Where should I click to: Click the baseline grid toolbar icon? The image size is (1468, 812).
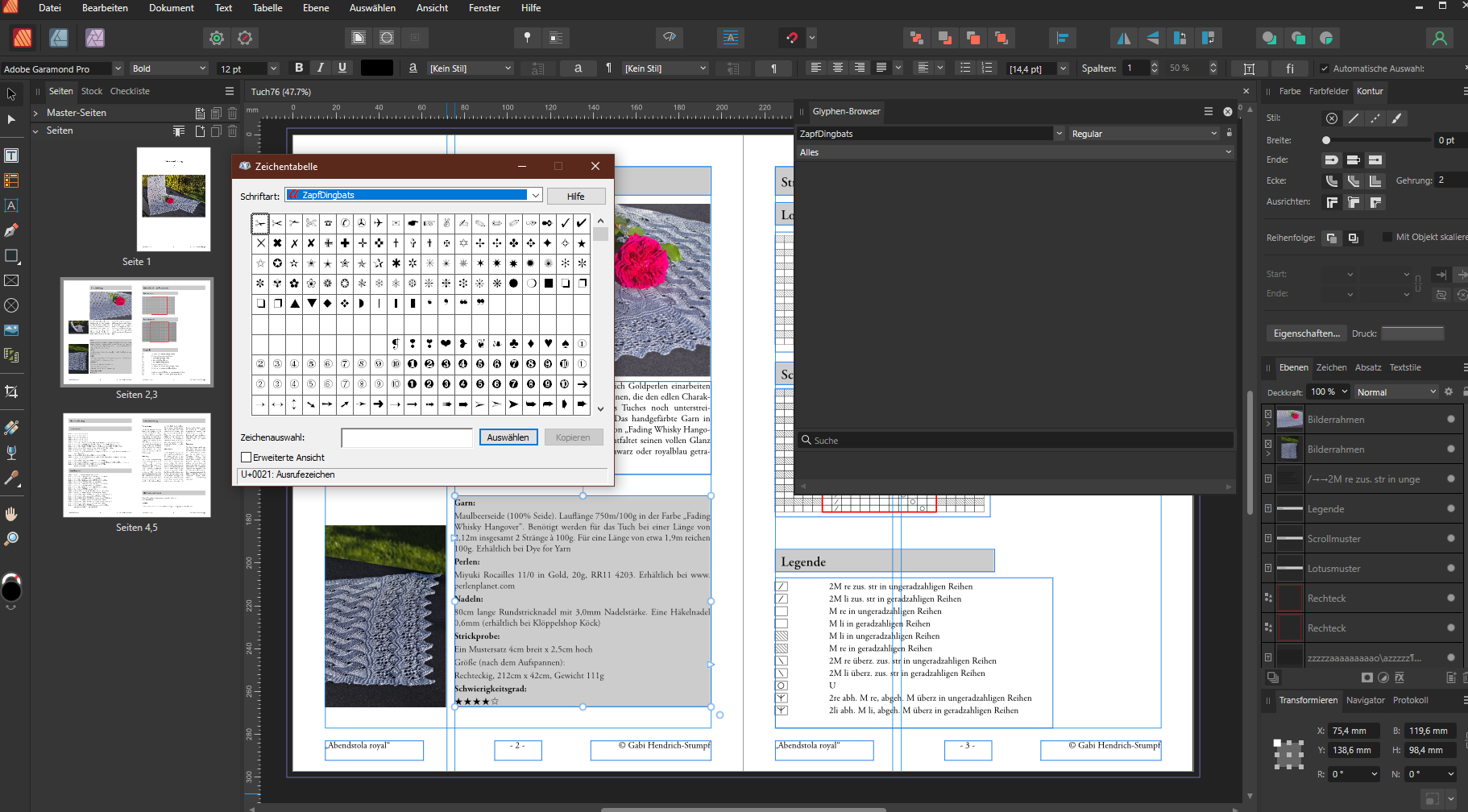click(x=730, y=38)
